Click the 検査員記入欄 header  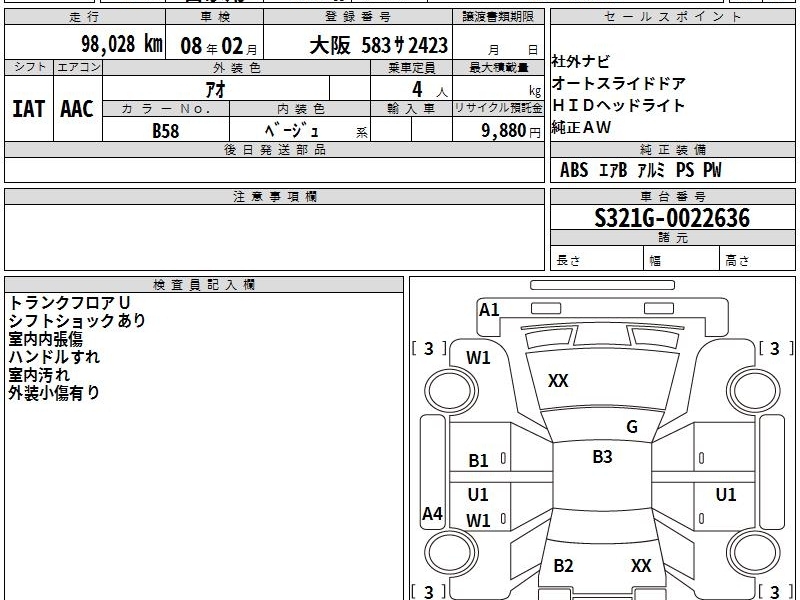(204, 285)
